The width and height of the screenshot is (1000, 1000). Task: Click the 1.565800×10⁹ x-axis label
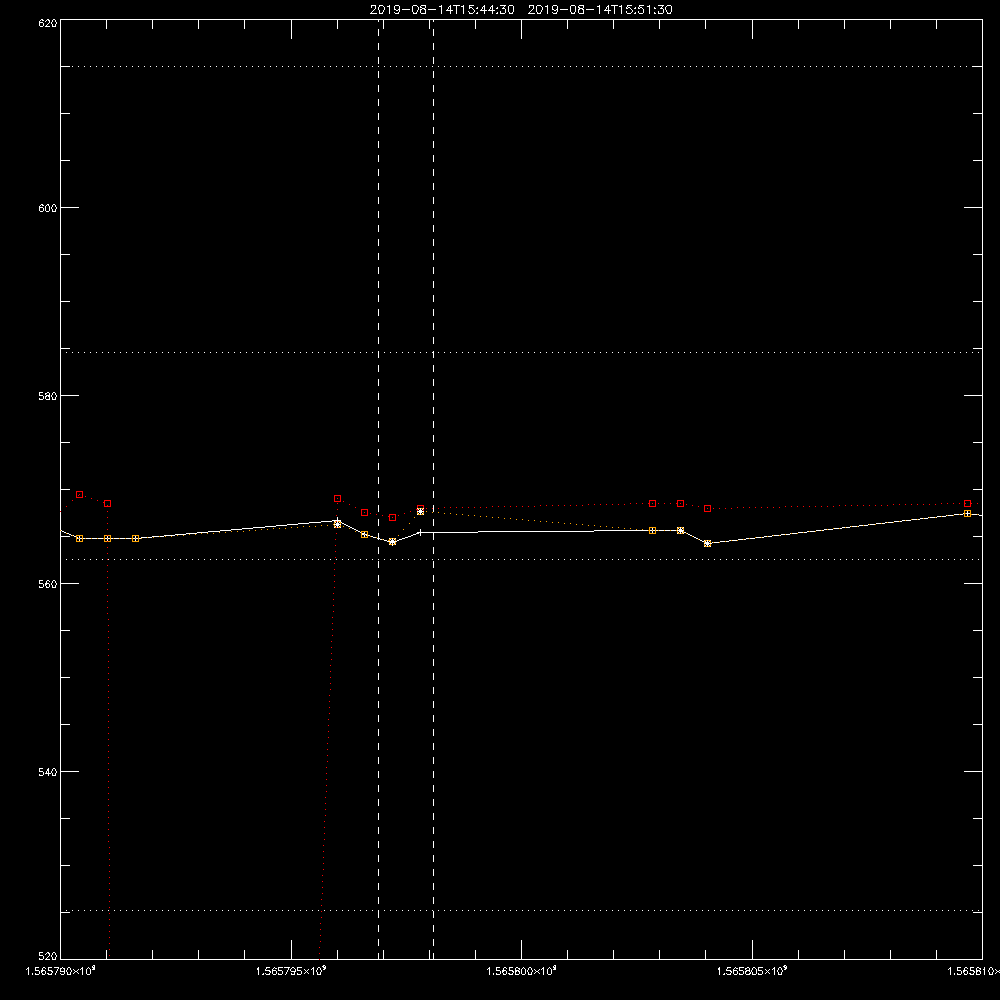[522, 971]
